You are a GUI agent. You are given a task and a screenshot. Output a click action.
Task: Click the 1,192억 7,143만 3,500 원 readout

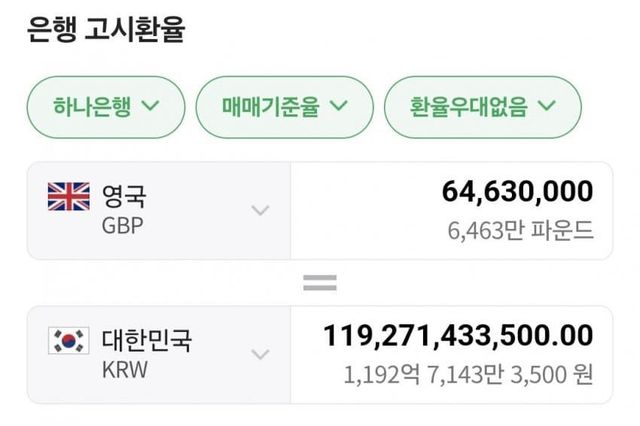pyautogui.click(x=467, y=375)
